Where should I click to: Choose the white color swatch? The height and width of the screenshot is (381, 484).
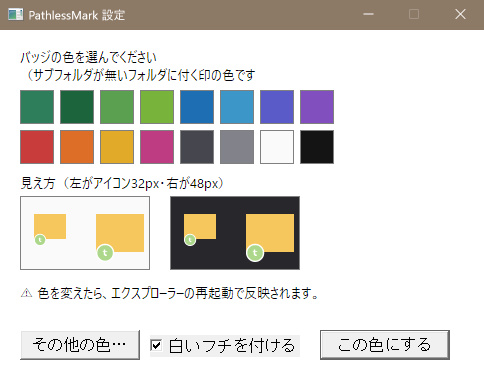pyautogui.click(x=277, y=147)
